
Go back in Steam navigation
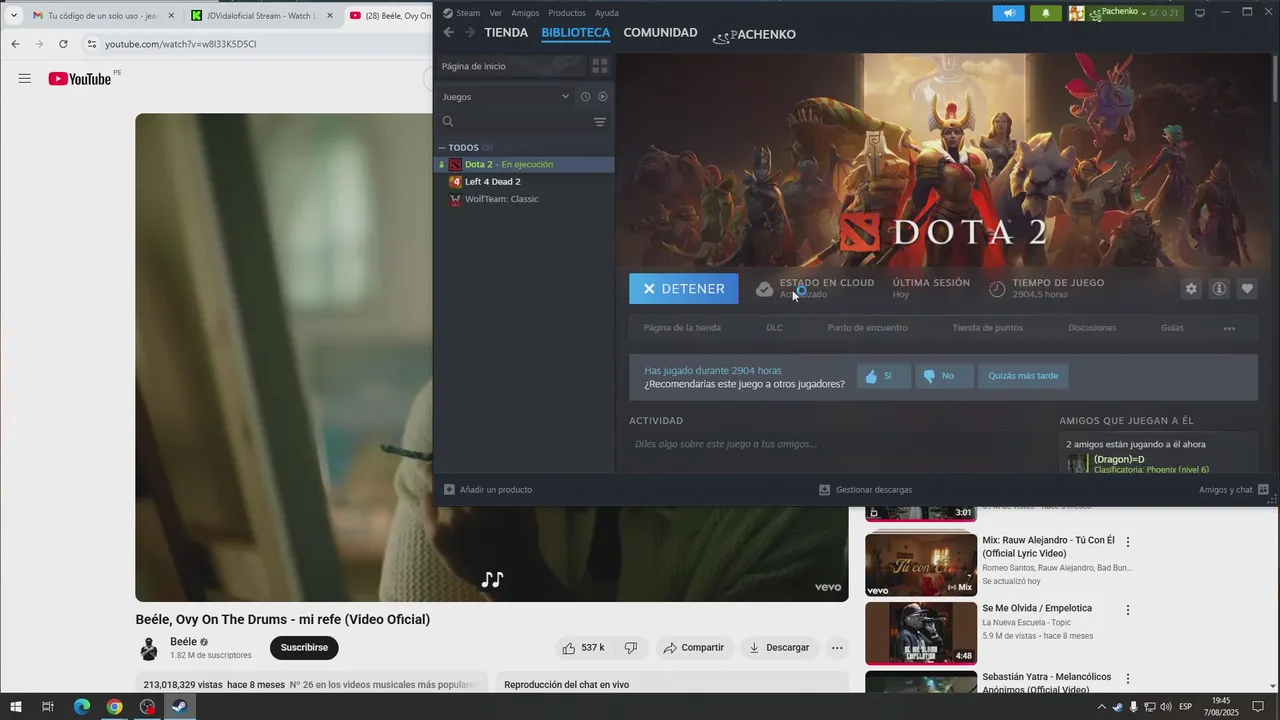coord(448,33)
